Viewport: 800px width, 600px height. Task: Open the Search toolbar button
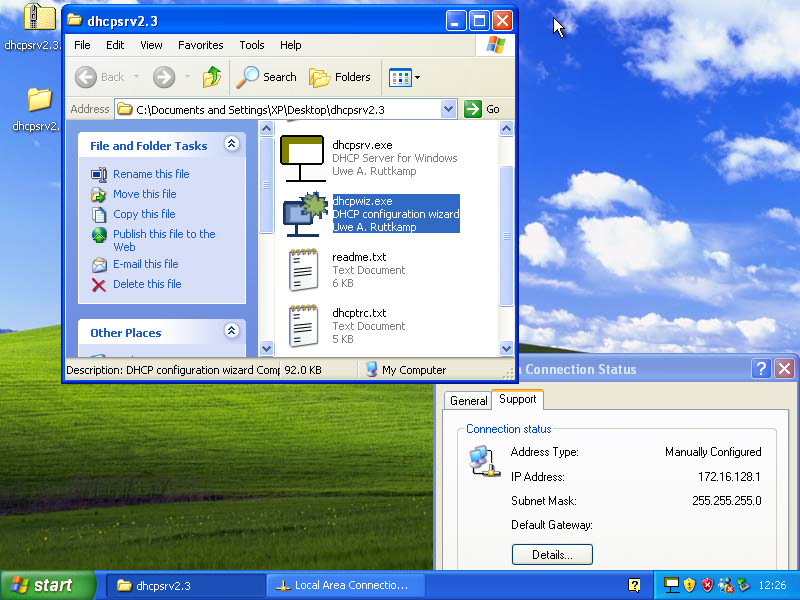point(267,77)
